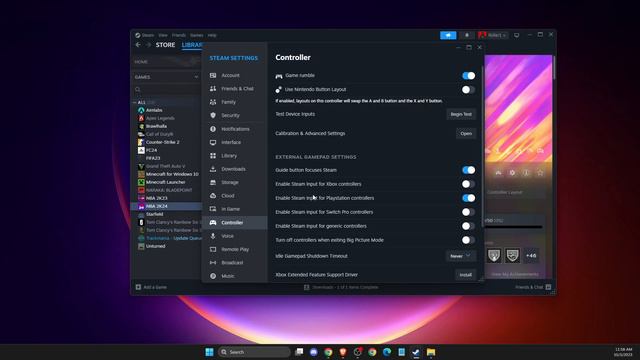Open the View menu
This screenshot has height=360, width=640.
coord(163,36)
